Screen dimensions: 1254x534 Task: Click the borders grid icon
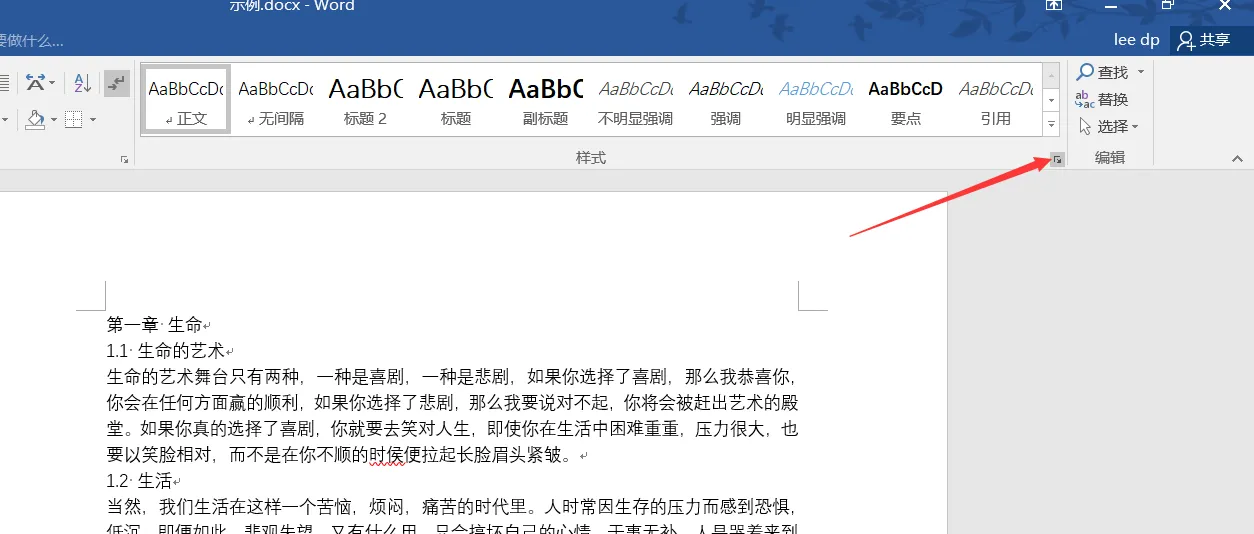point(74,120)
